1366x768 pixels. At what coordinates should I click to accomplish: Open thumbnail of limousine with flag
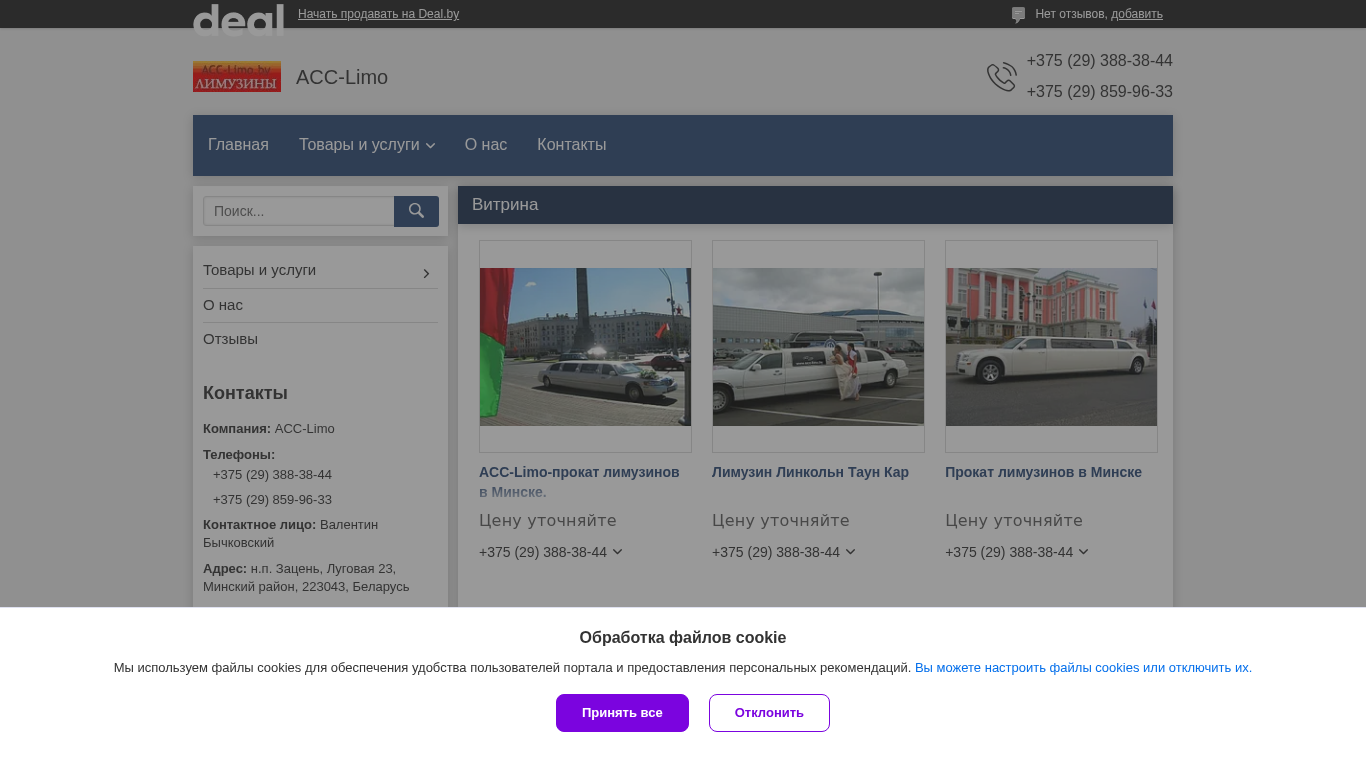[x=585, y=346]
